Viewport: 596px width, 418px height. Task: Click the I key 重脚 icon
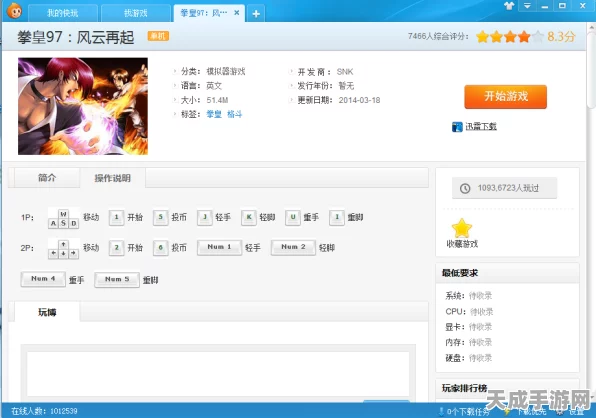[337, 217]
